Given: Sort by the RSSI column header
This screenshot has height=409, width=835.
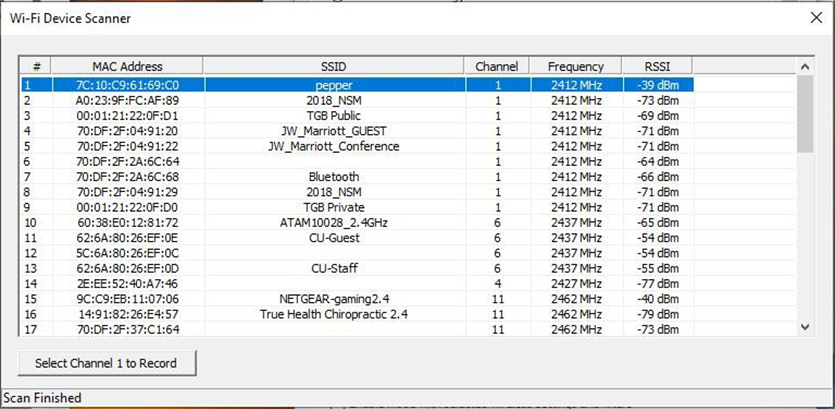Looking at the screenshot, I should pyautogui.click(x=657, y=67).
